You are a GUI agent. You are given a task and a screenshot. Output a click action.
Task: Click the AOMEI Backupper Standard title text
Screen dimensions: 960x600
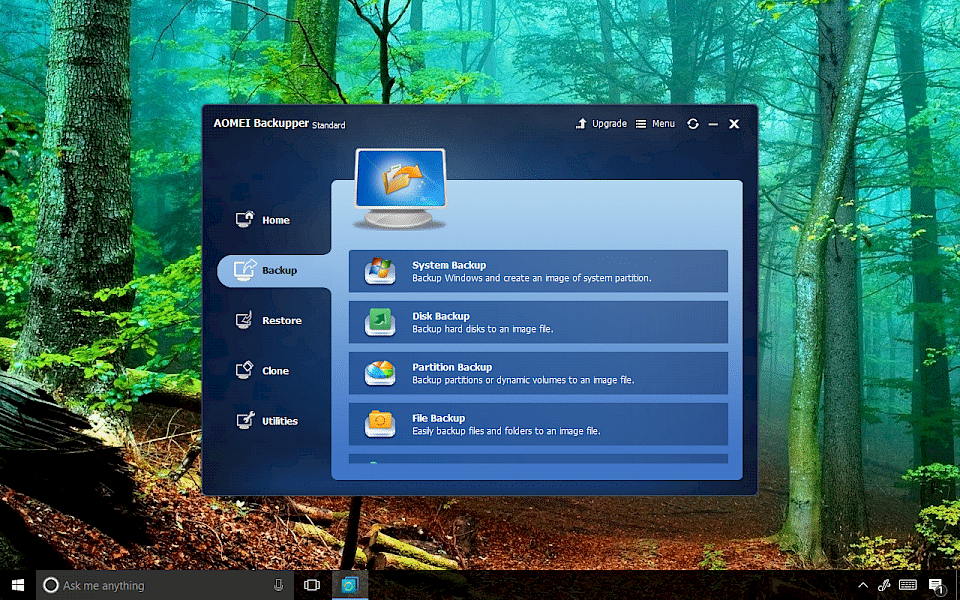279,124
